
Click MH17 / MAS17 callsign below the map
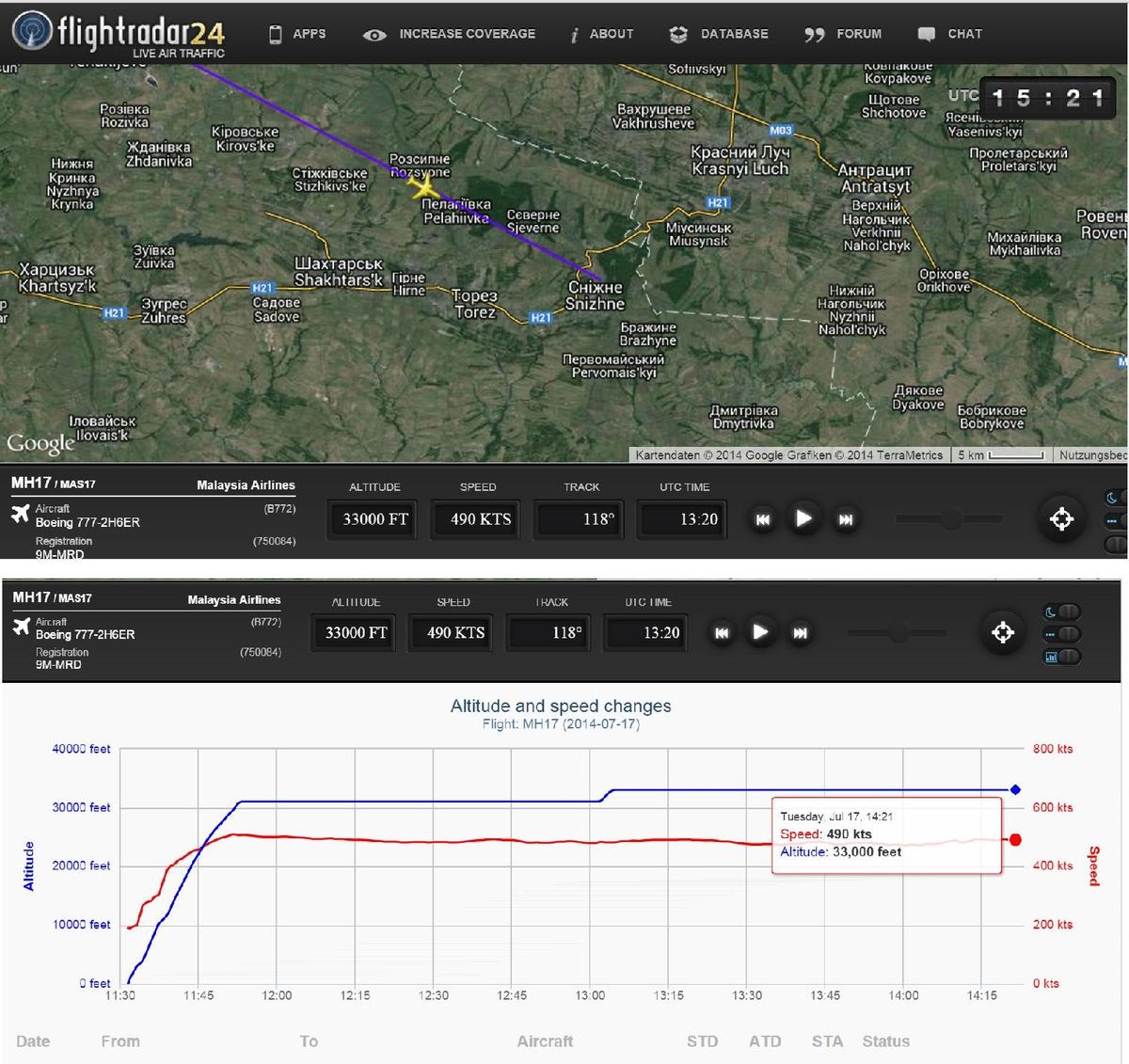[x=54, y=484]
